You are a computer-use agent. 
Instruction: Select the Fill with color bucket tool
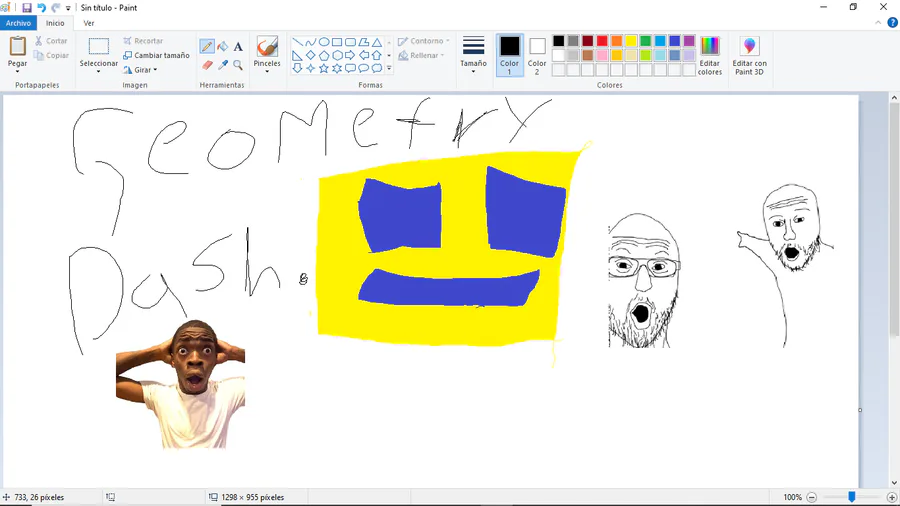[x=223, y=46]
